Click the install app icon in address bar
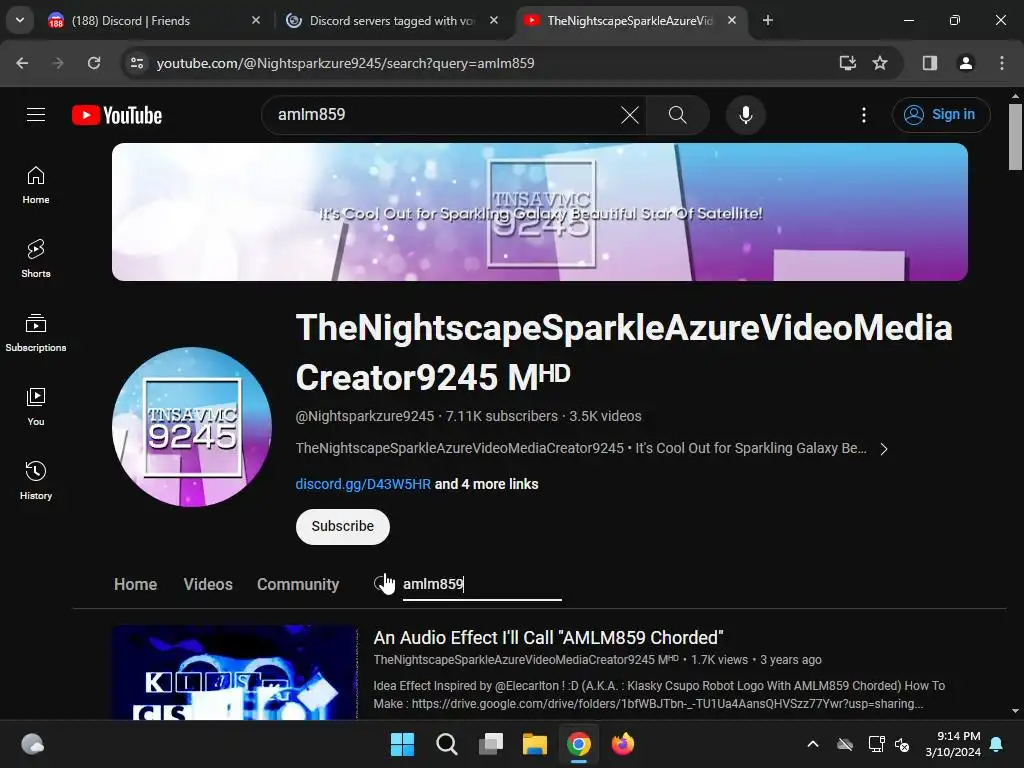Image resolution: width=1024 pixels, height=768 pixels. coord(847,63)
